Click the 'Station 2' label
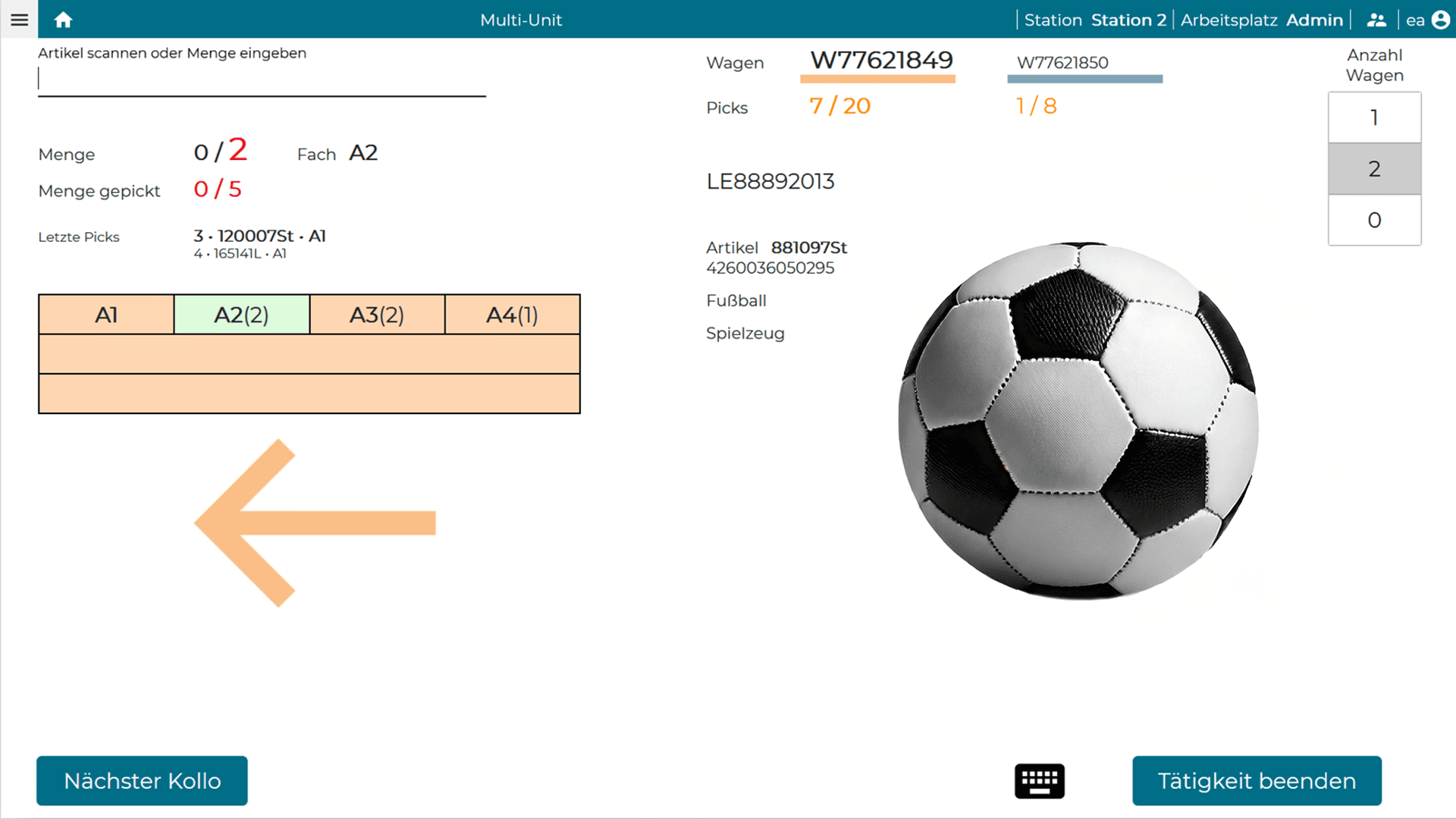Screen dimensions: 1456x819 (x=1128, y=20)
